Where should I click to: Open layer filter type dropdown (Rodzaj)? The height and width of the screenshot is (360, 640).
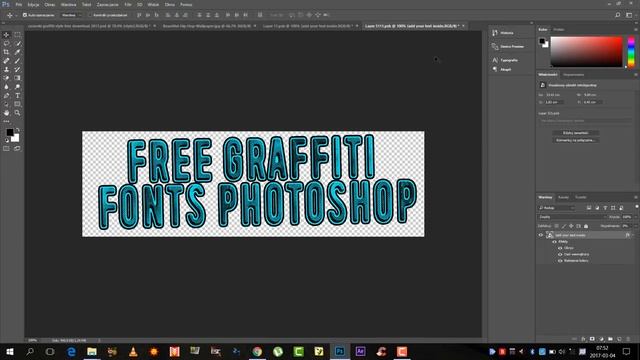pos(557,208)
